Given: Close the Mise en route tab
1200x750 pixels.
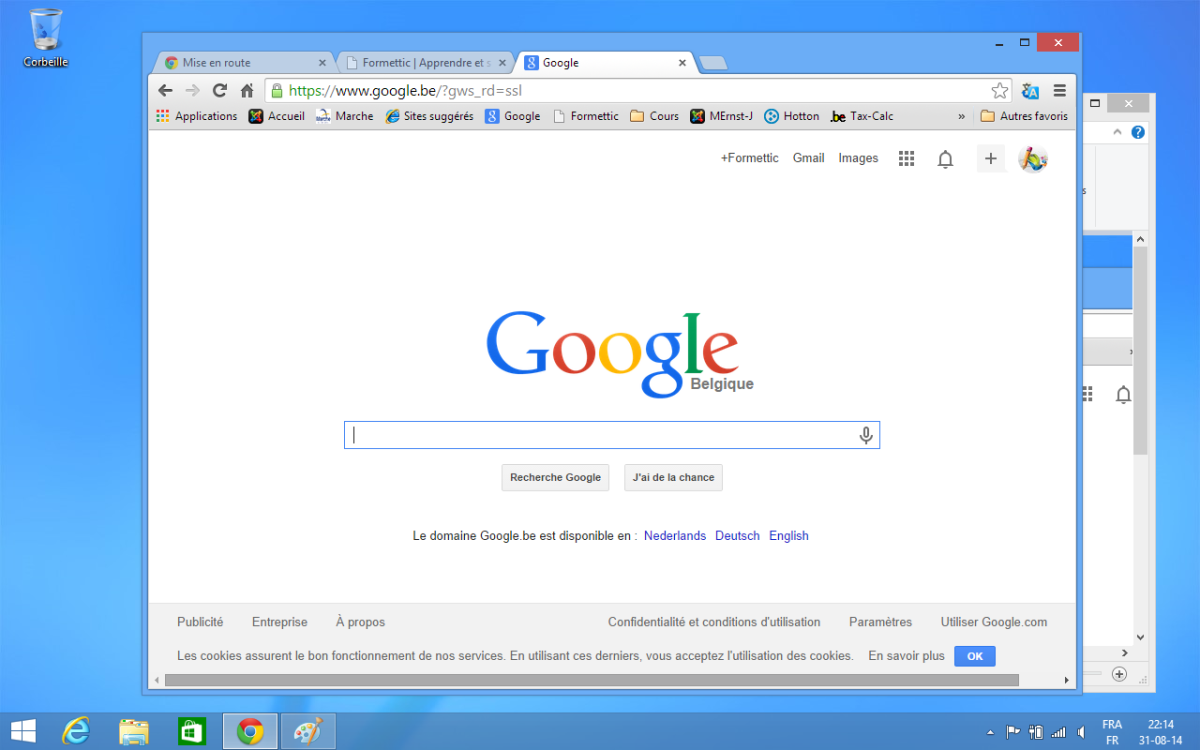Looking at the screenshot, I should tap(321, 63).
